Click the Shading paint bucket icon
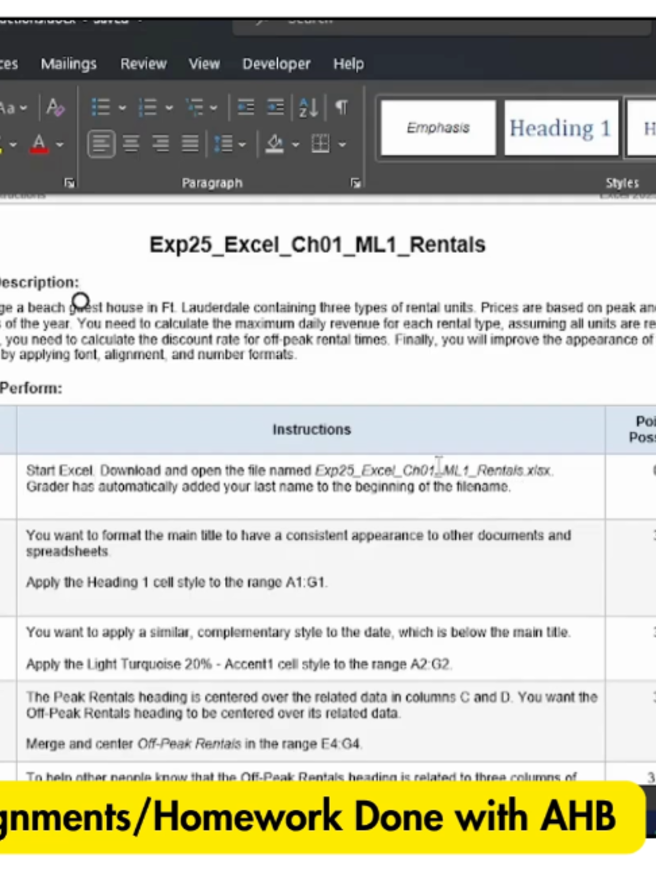This screenshot has height=874, width=656. [x=274, y=144]
